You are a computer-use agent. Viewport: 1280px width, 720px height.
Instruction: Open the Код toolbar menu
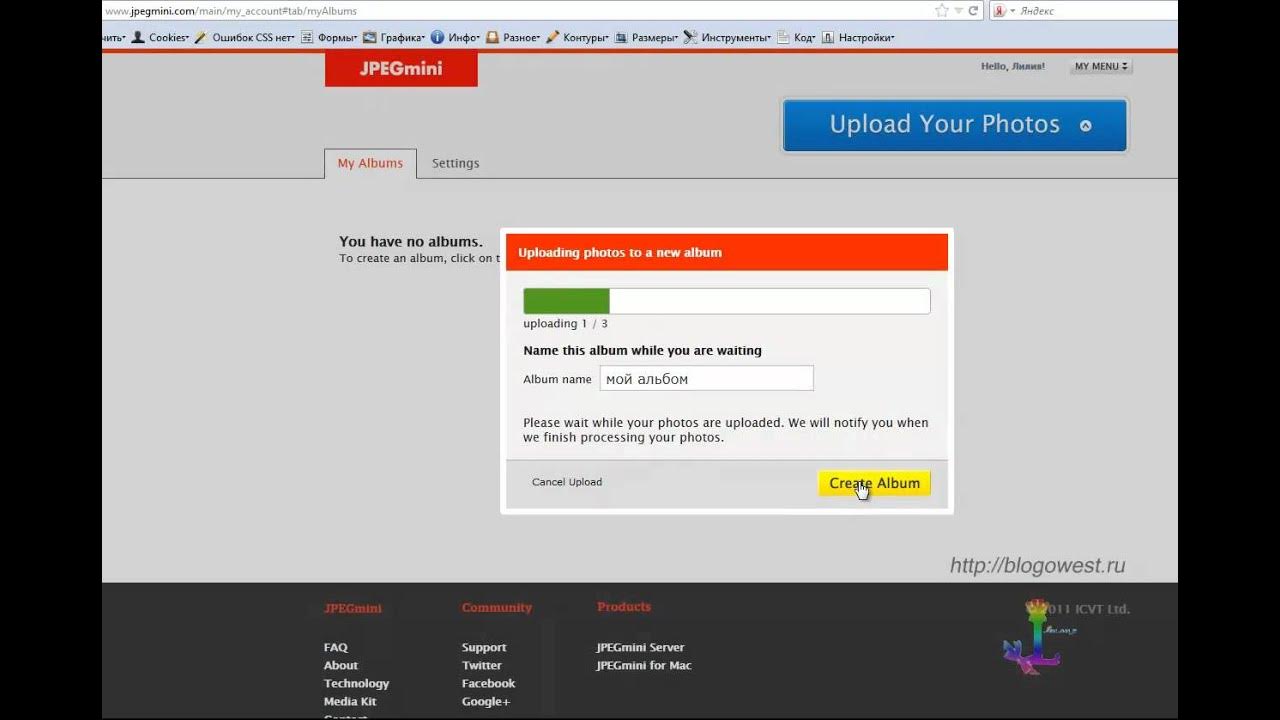(x=796, y=37)
